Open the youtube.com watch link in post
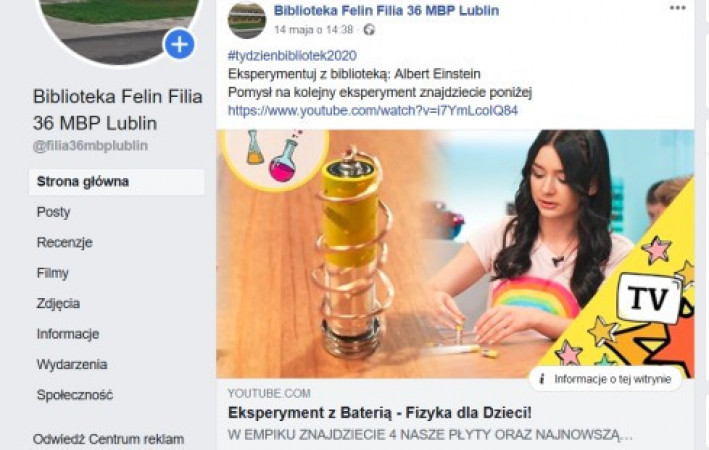The height and width of the screenshot is (450, 709). point(373,111)
